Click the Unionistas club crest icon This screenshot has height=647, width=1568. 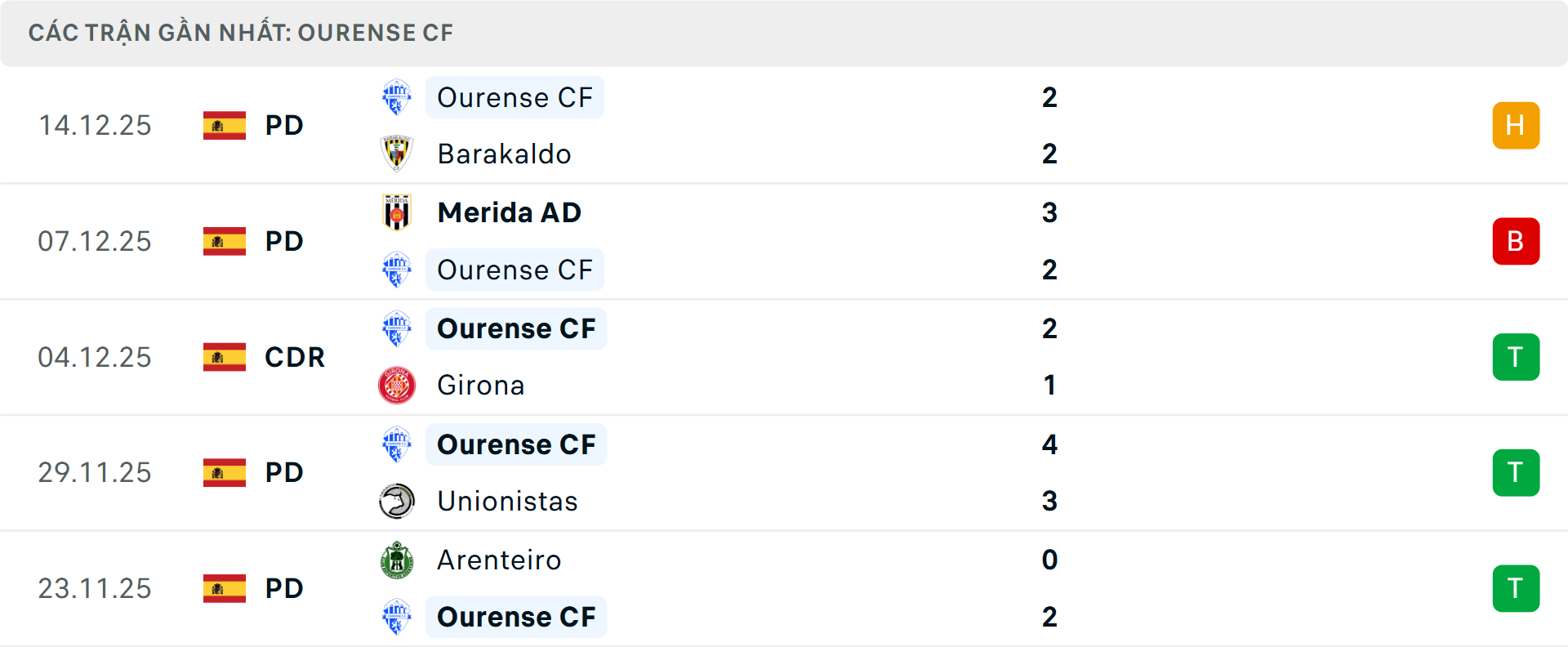(x=397, y=501)
